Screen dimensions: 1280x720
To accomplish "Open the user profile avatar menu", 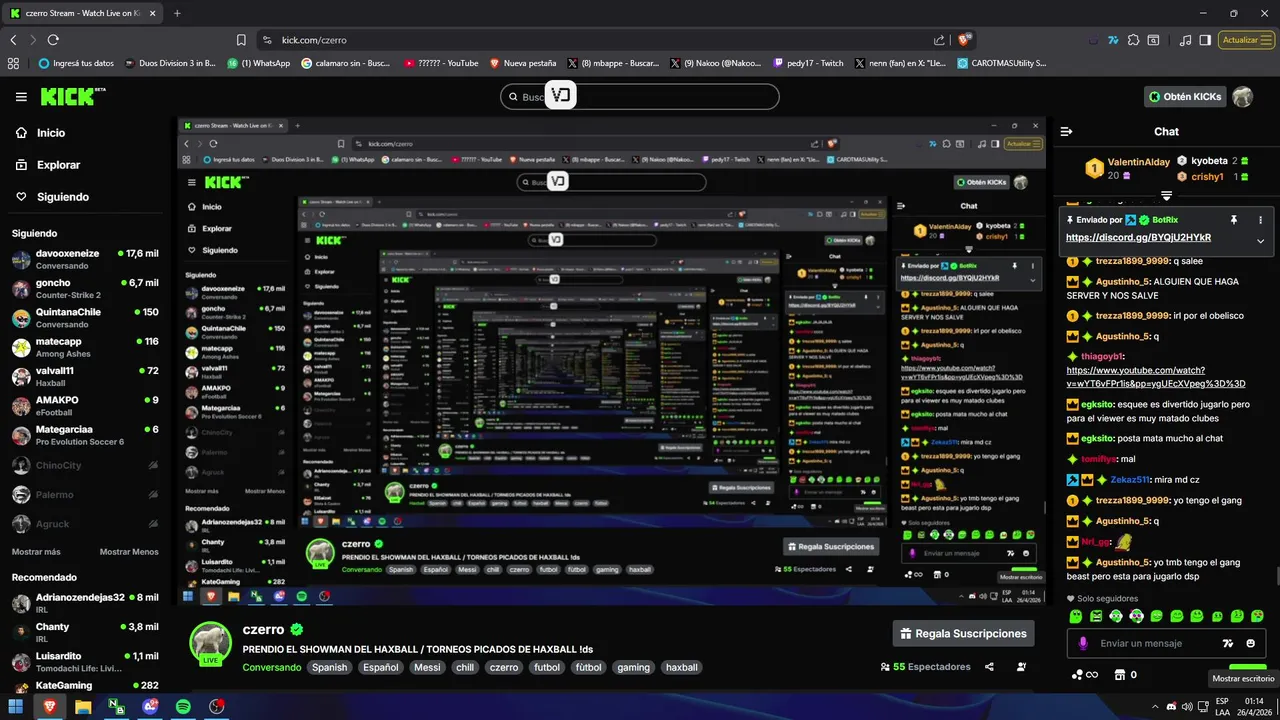I will coord(1242,97).
